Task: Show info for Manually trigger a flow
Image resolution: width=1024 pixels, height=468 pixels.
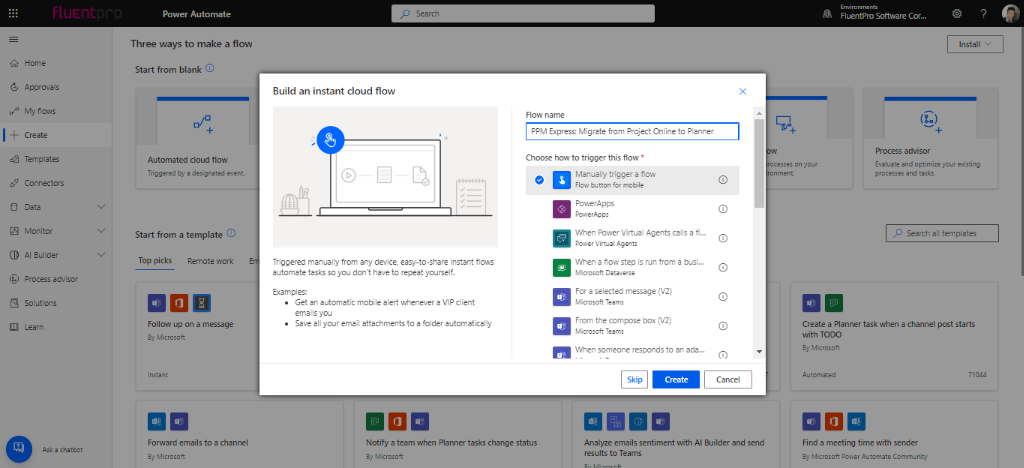Action: [723, 179]
